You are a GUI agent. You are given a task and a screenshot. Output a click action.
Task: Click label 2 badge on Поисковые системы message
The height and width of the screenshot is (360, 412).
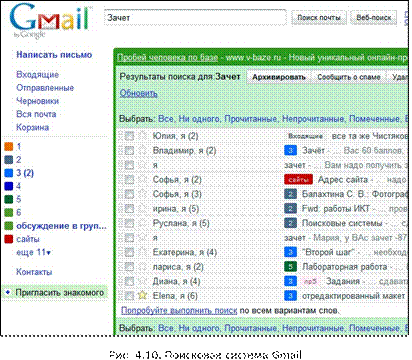[x=290, y=223]
